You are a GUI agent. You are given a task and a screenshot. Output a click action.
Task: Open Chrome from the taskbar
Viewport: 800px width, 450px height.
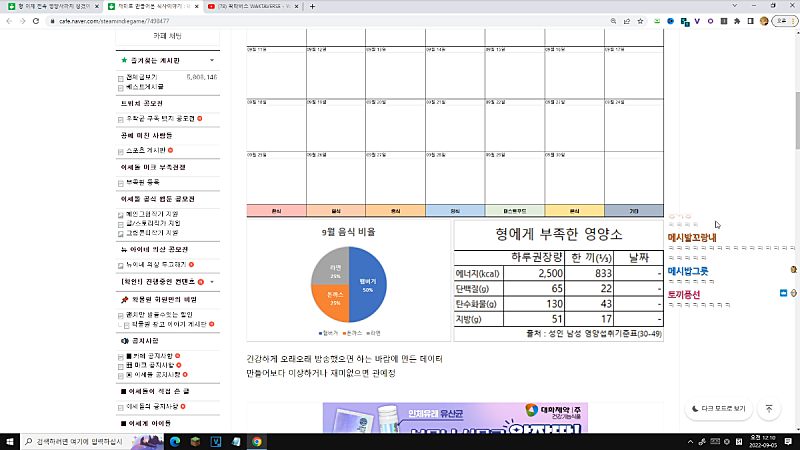tap(257, 441)
